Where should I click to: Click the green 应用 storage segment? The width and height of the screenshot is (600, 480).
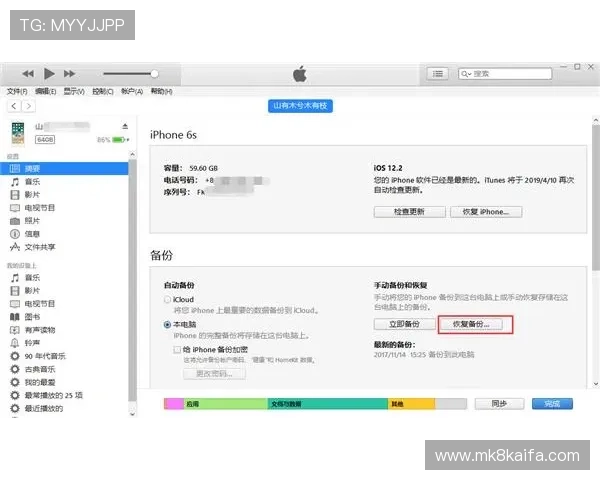tap(226, 403)
